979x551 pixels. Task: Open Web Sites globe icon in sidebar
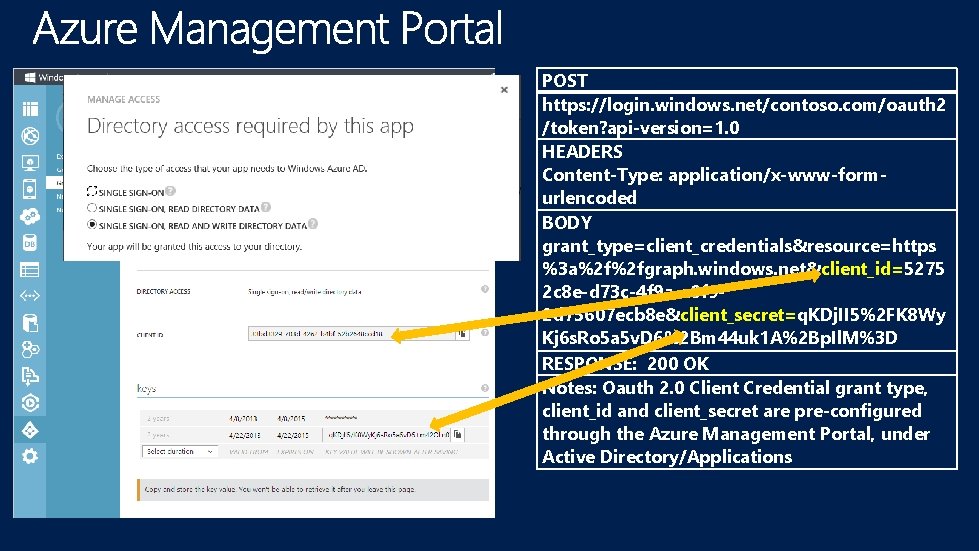[30, 135]
